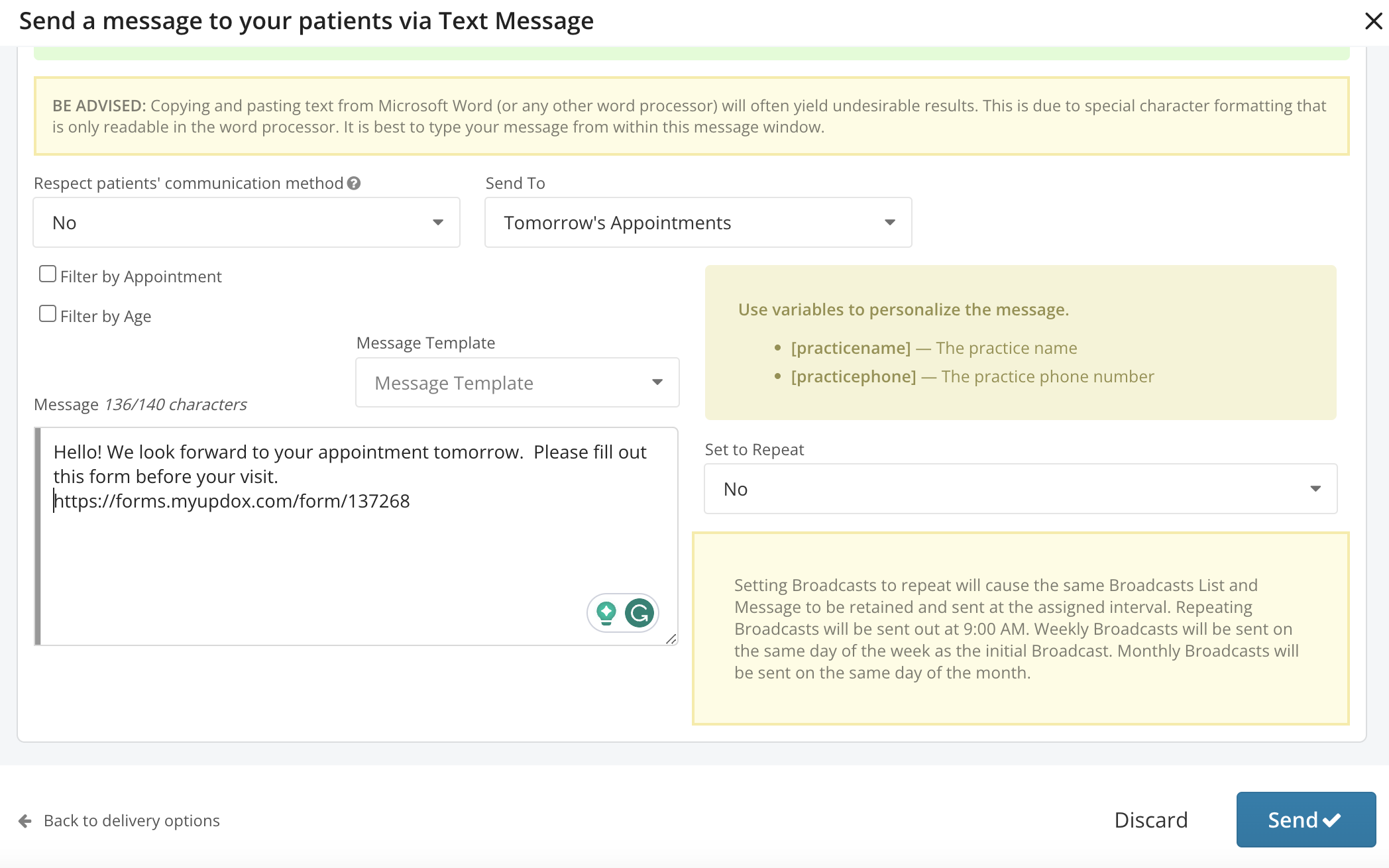Click the Send checkmark icon

(1332, 820)
